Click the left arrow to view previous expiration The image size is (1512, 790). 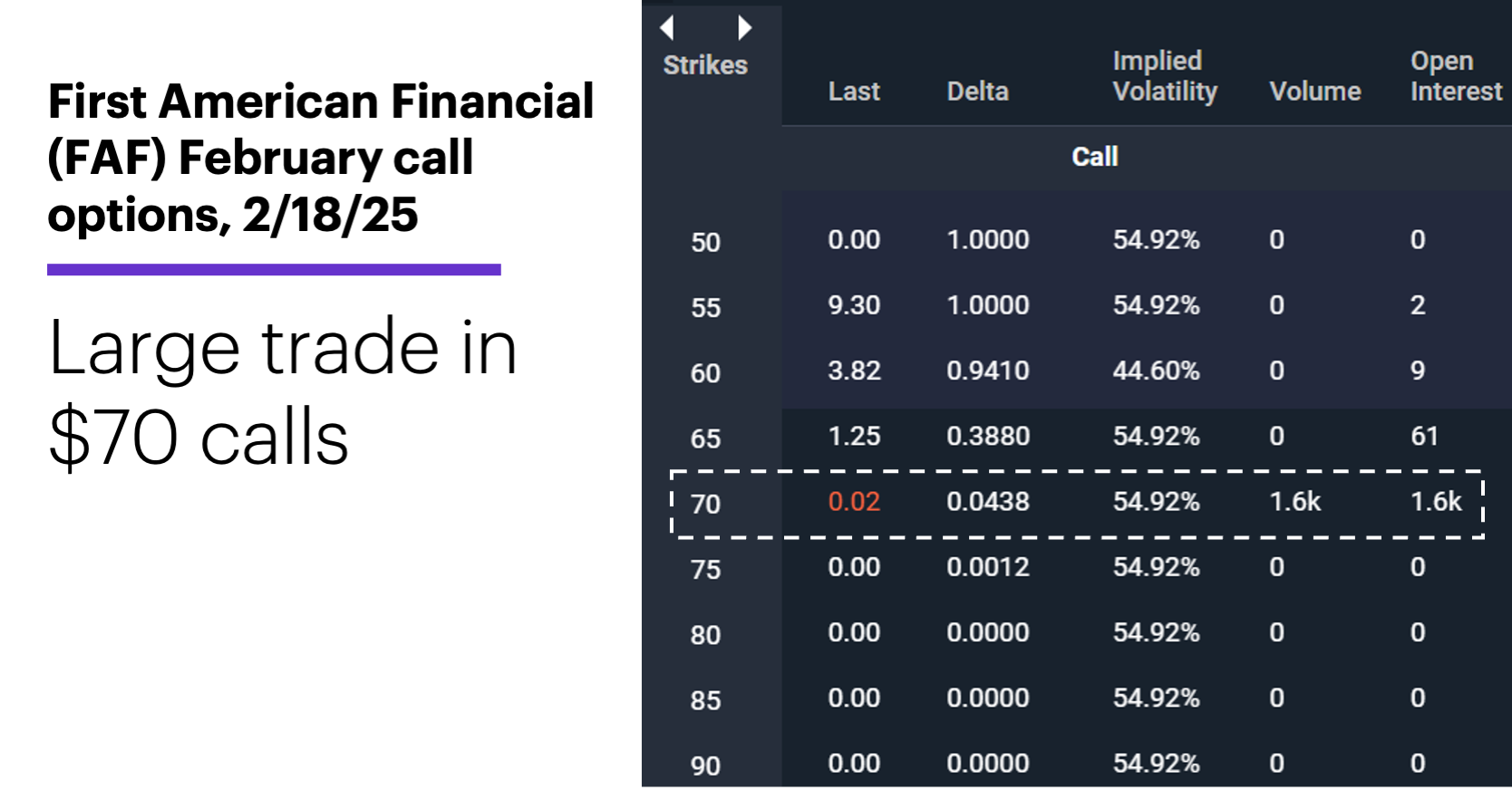668,29
